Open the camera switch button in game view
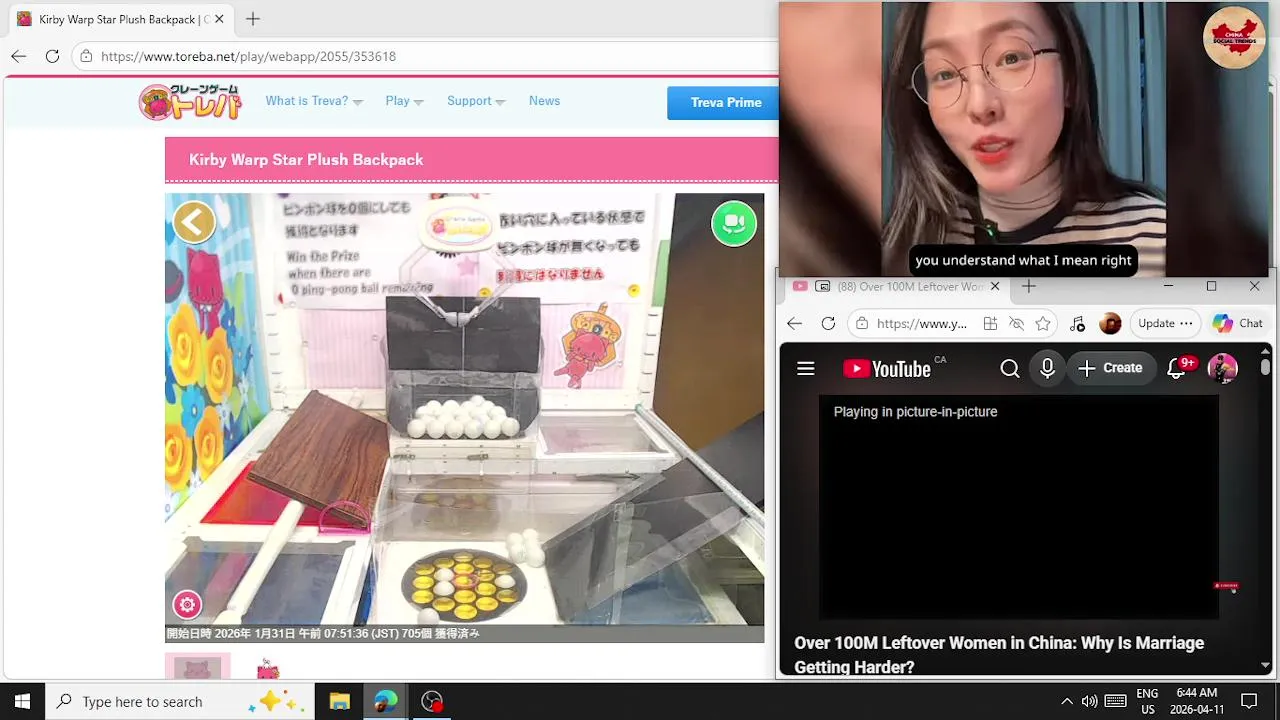The height and width of the screenshot is (720, 1280). (x=734, y=223)
